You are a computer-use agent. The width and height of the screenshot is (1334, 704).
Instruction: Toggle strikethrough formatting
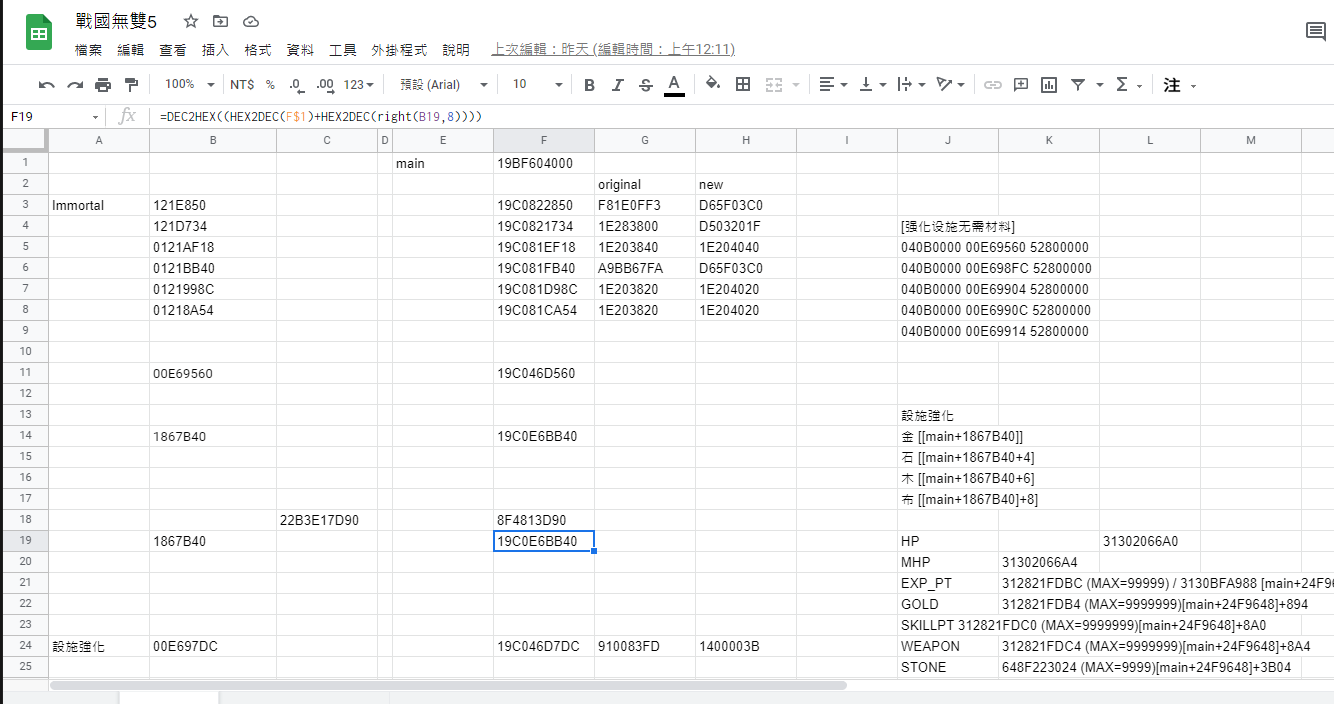(646, 85)
